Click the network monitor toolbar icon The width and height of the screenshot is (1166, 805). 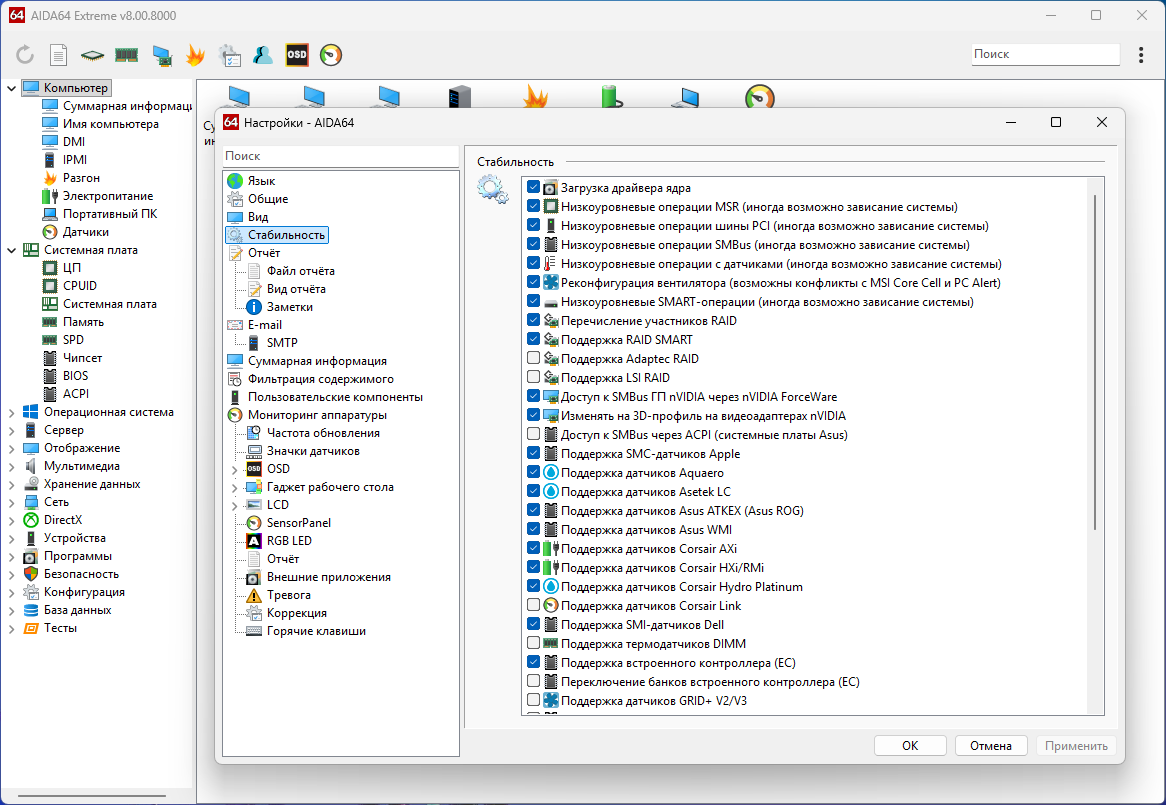click(162, 55)
